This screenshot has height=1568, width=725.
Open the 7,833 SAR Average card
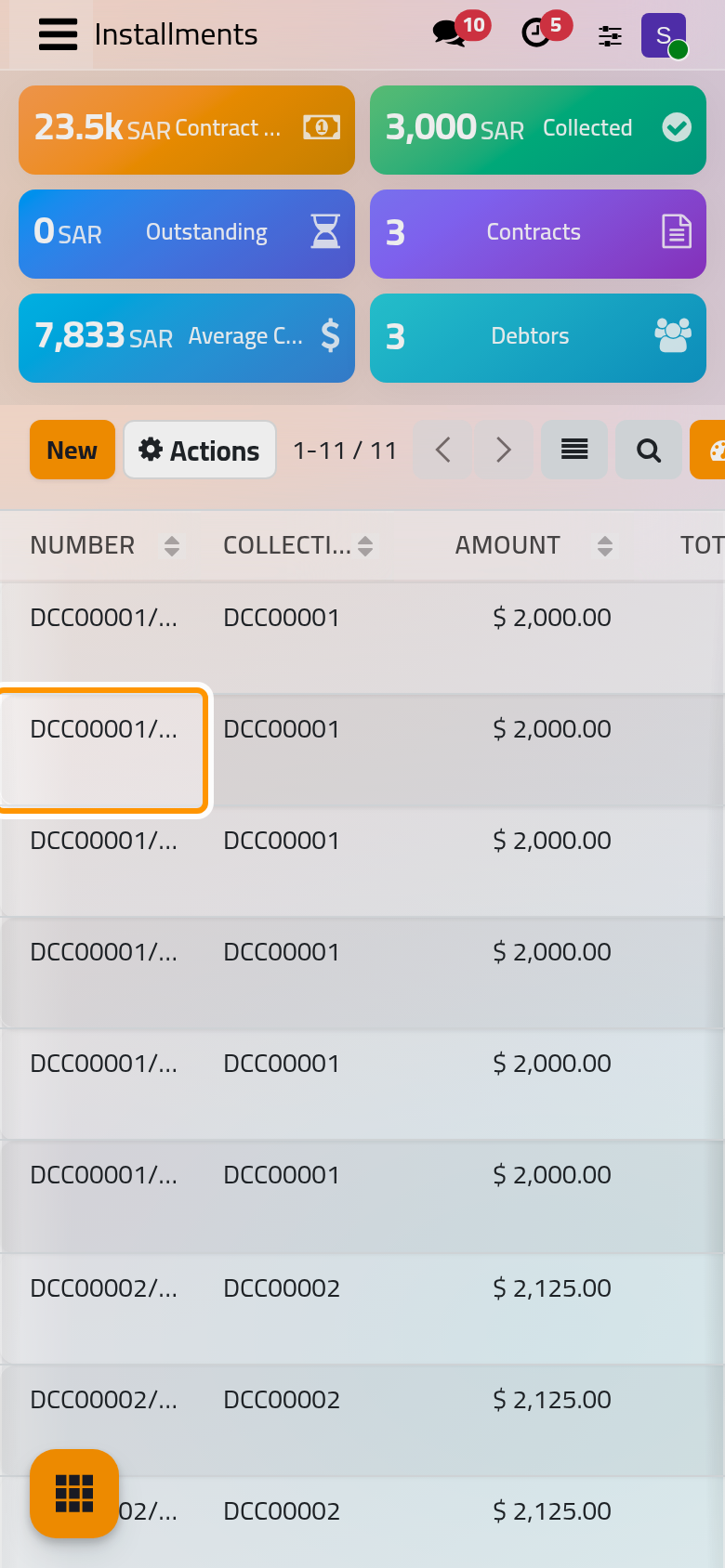187,338
